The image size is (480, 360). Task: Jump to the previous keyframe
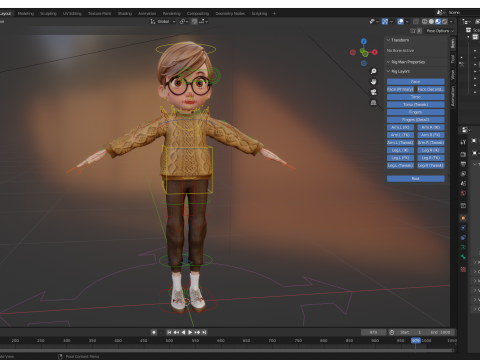click(x=176, y=332)
